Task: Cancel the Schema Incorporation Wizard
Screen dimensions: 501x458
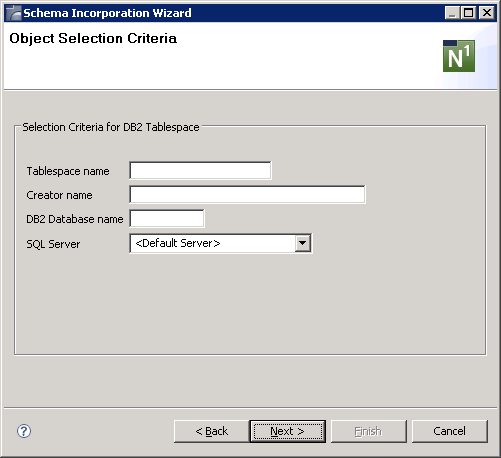Action: coord(450,431)
